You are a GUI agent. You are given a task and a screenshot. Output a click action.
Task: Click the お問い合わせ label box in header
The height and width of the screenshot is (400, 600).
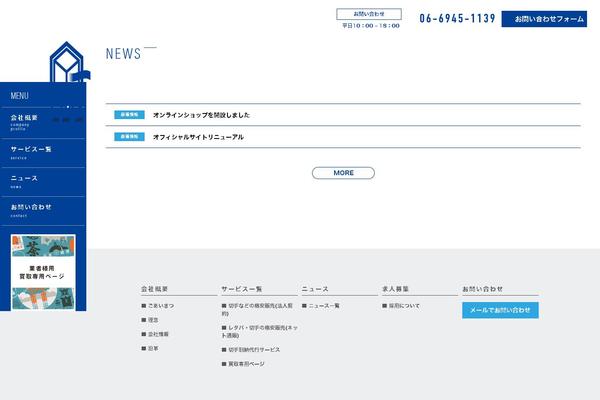369,14
